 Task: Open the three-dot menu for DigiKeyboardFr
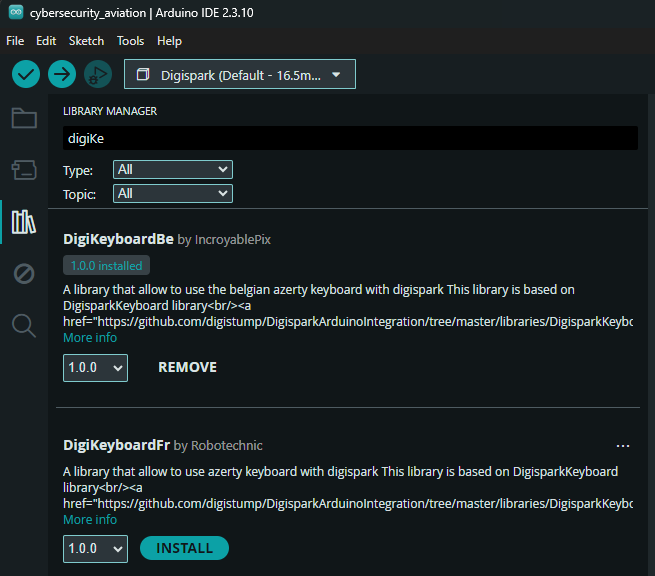click(x=623, y=446)
